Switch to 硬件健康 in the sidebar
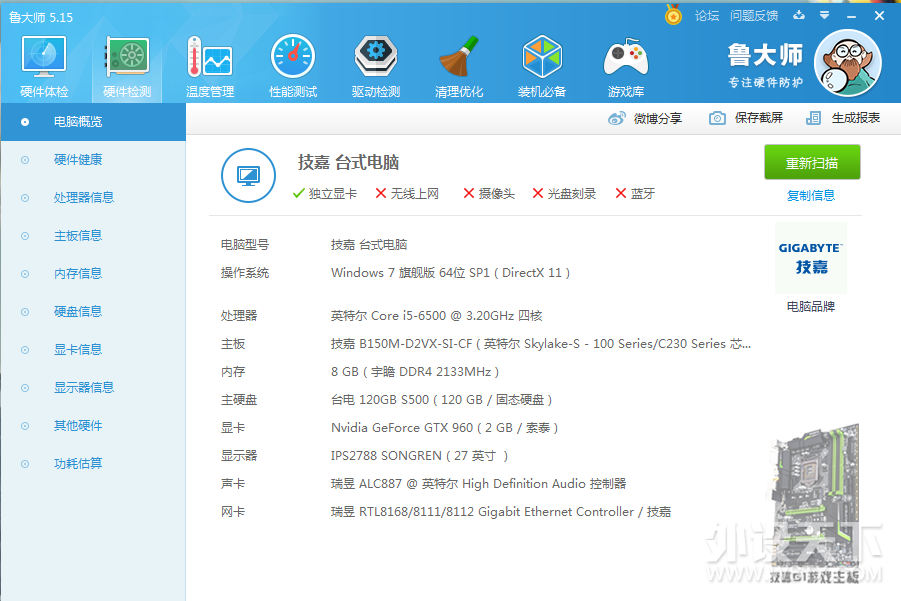 tap(78, 160)
